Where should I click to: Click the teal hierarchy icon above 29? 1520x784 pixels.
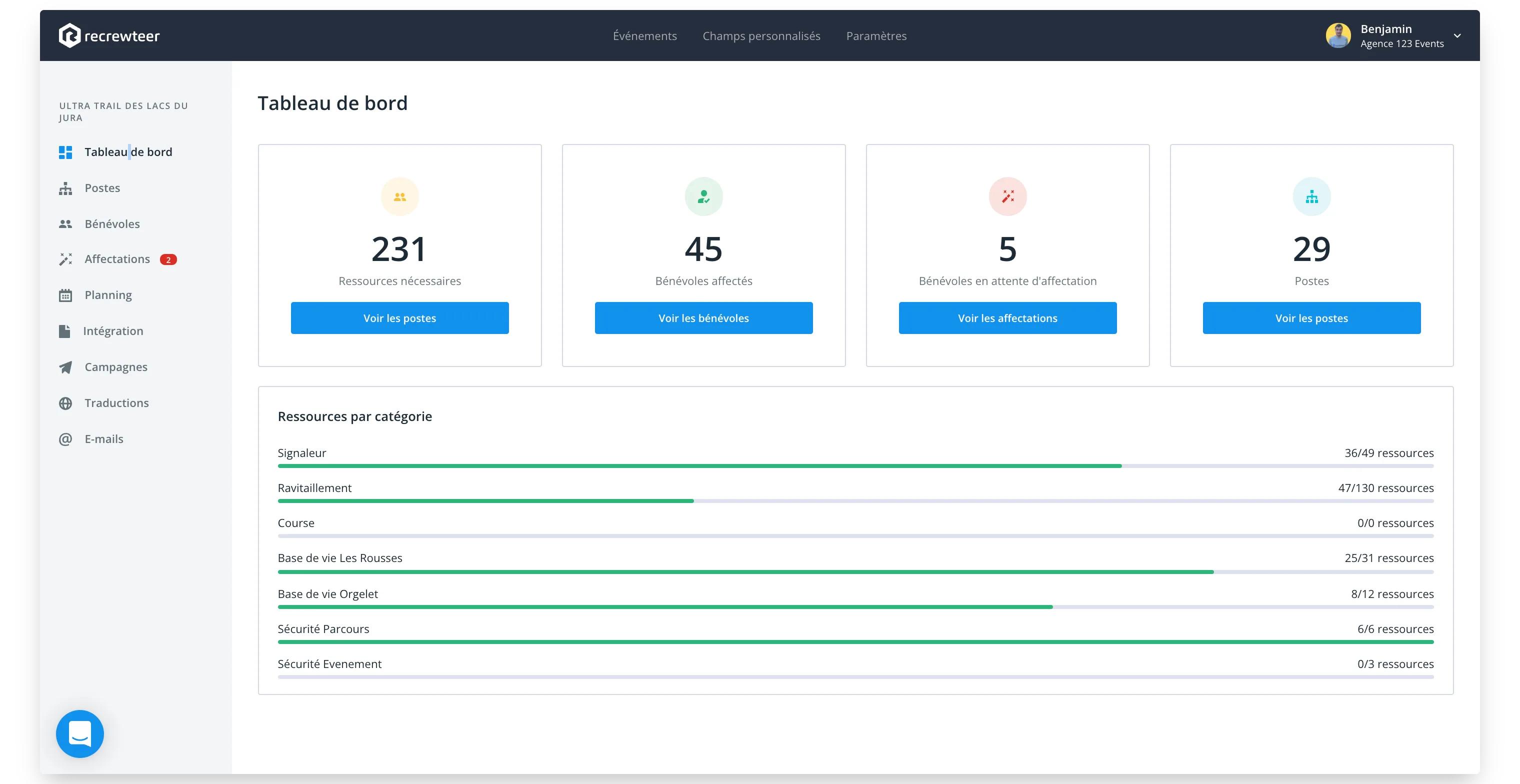(x=1311, y=196)
